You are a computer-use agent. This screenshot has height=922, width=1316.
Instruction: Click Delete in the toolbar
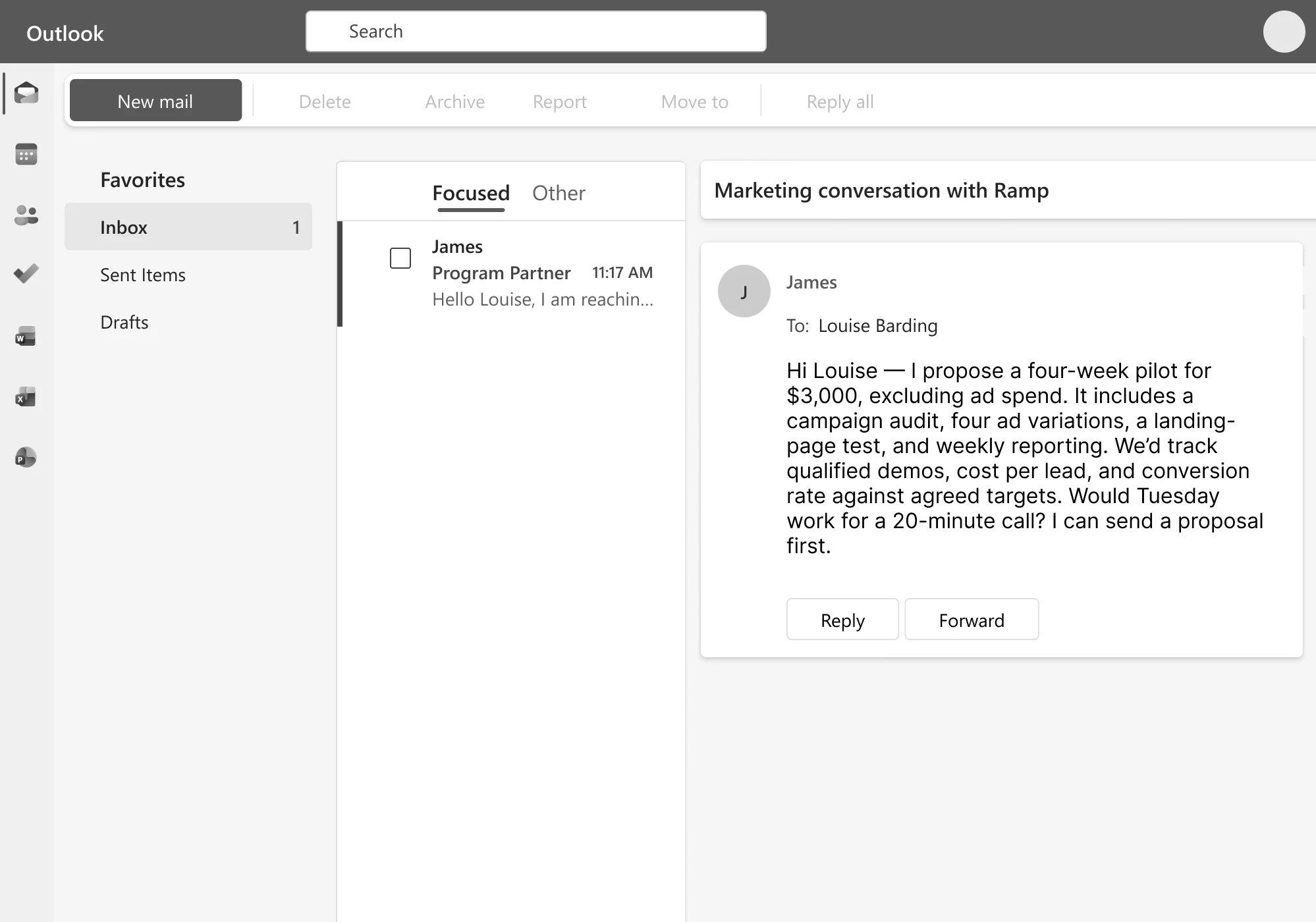[x=325, y=101]
